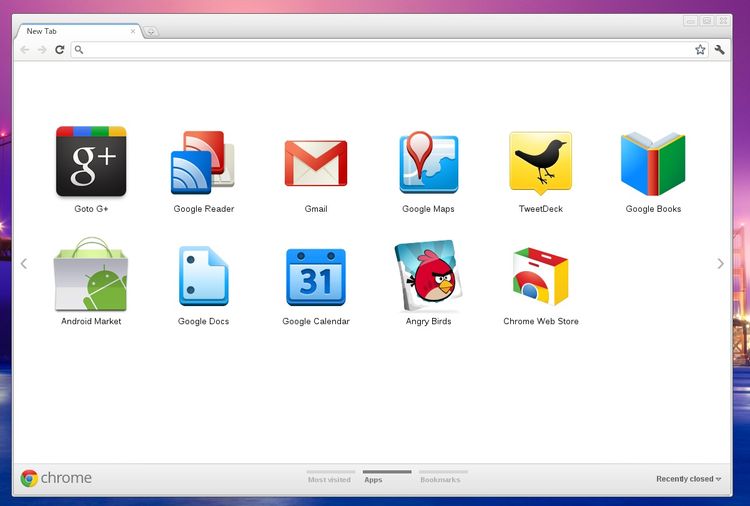
Task: Launch Google Reader app
Action: click(203, 163)
